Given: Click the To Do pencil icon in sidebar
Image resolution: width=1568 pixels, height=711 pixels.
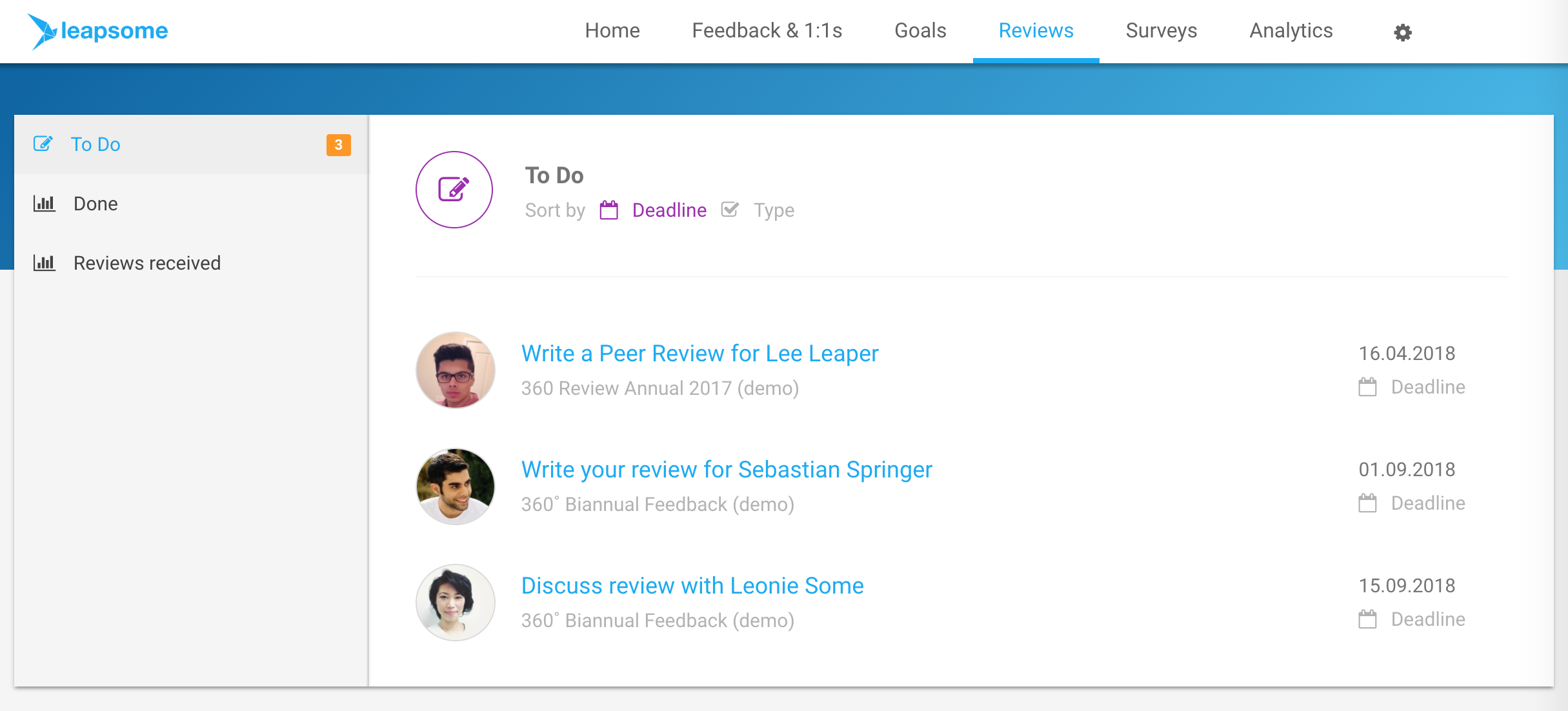Looking at the screenshot, I should point(43,144).
